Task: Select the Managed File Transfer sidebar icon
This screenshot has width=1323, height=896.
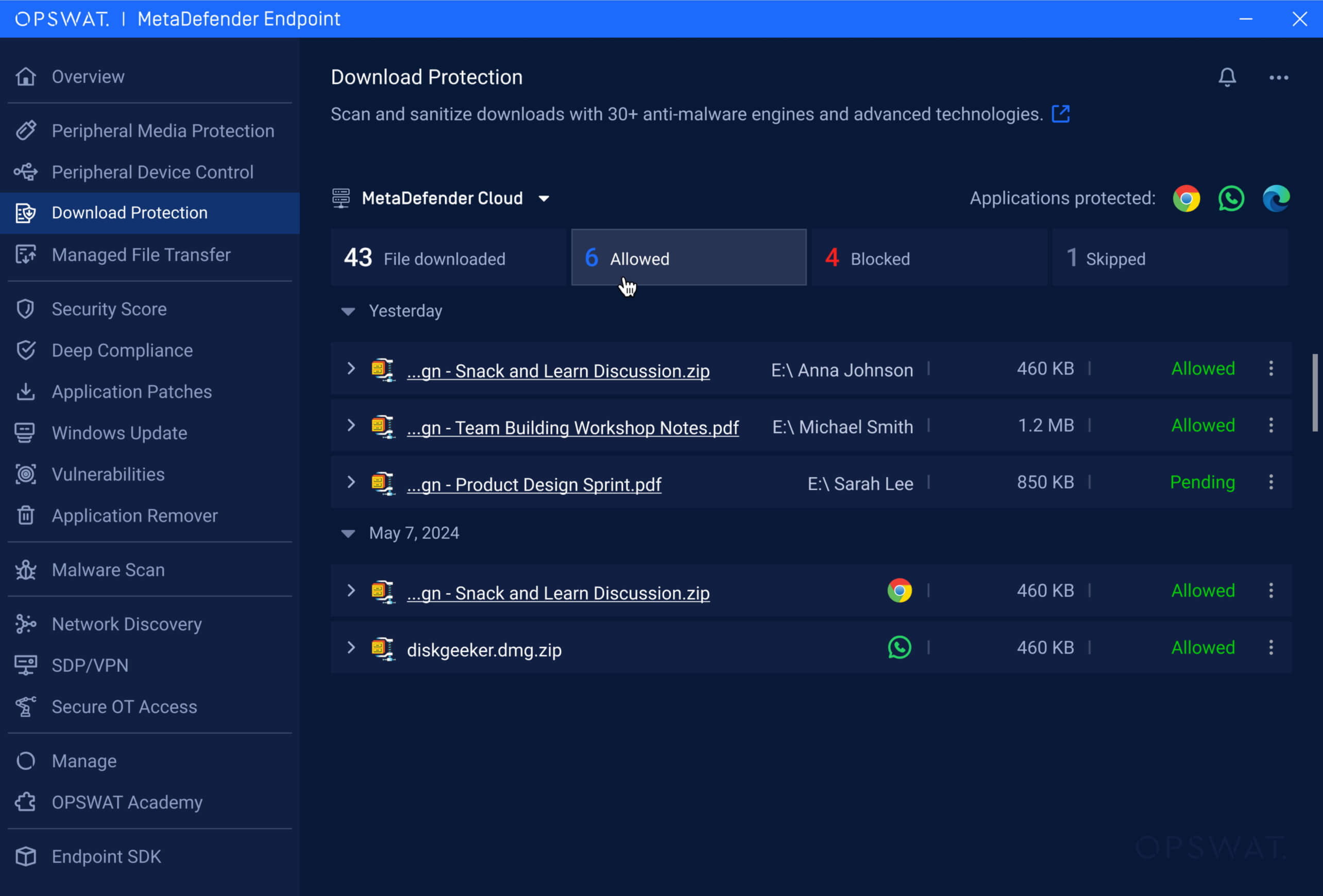Action: coord(26,254)
